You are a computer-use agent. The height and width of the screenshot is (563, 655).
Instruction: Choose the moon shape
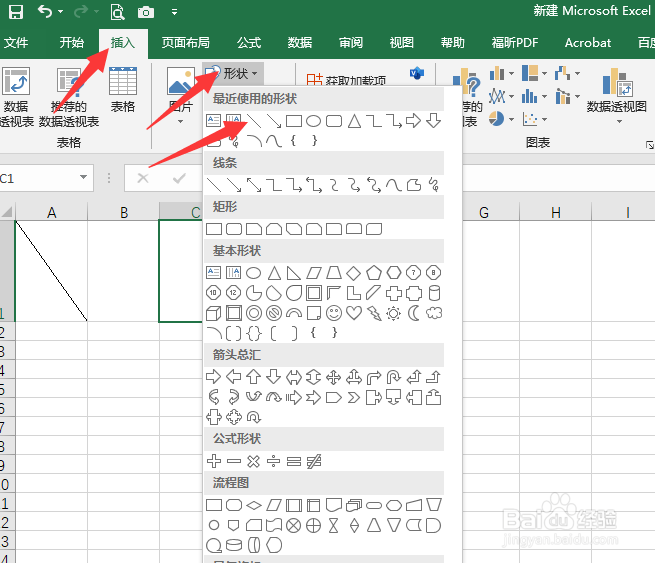[x=414, y=313]
